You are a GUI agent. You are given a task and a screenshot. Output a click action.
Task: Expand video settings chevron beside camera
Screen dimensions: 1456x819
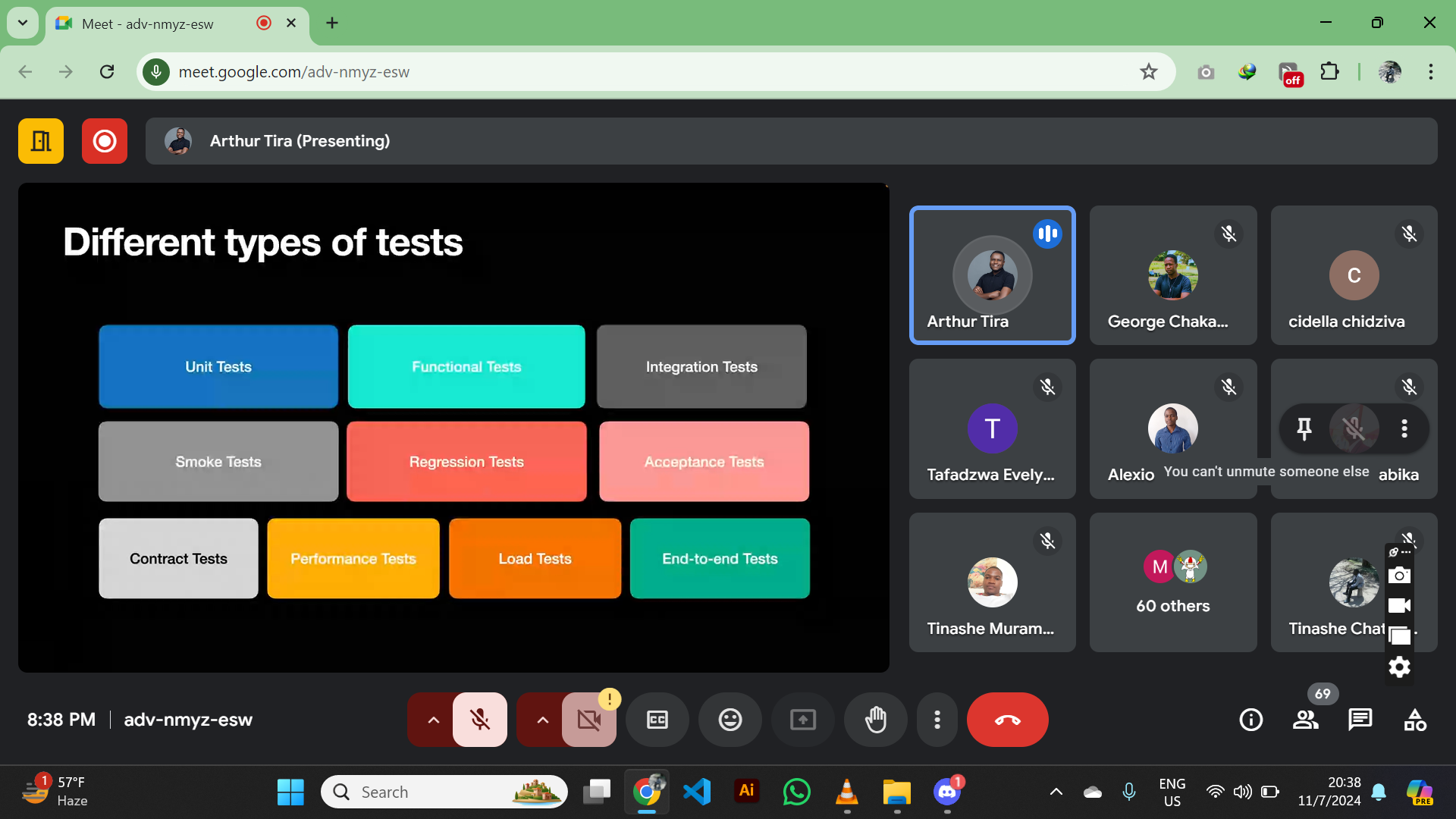click(542, 720)
